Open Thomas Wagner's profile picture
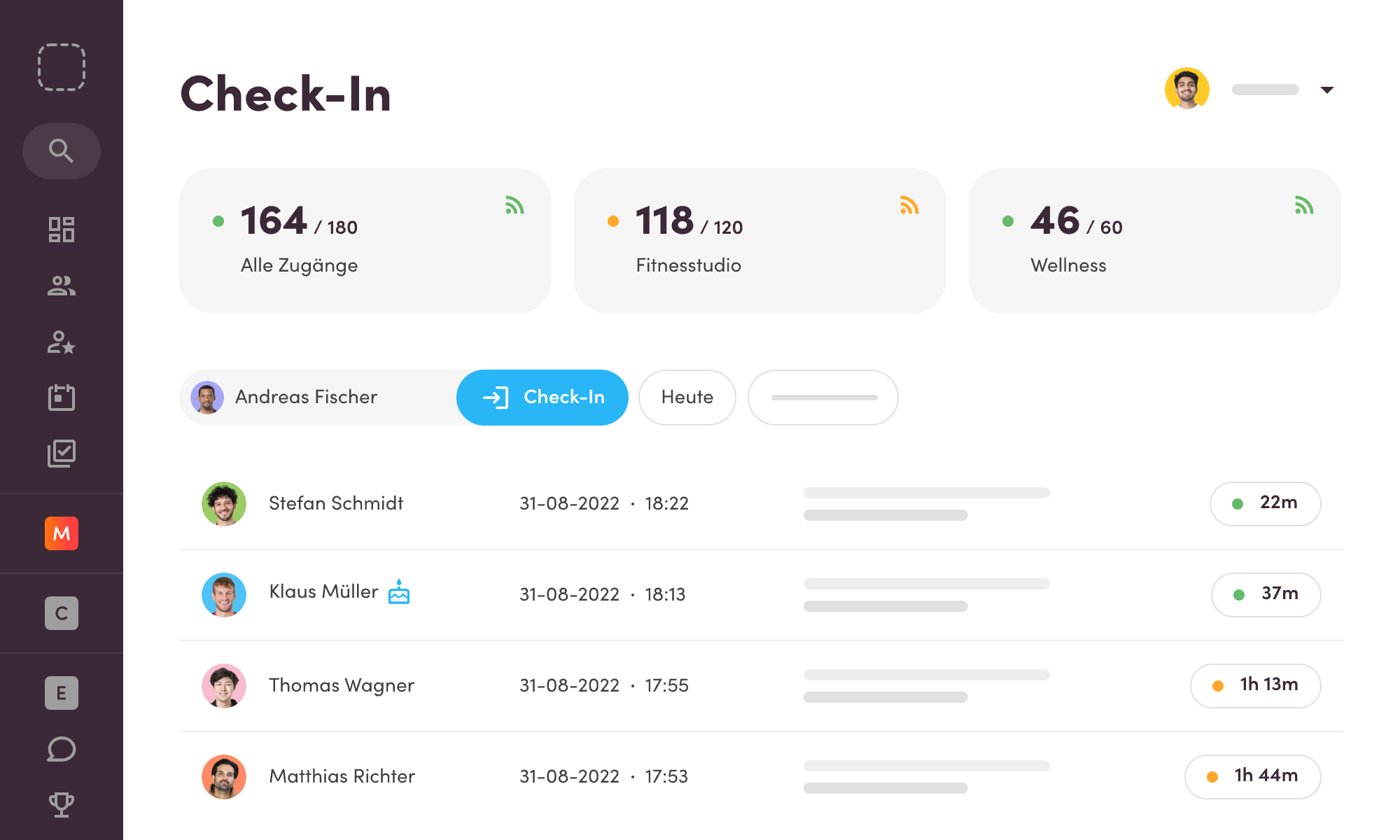Viewport: 1400px width, 840px height. (224, 686)
